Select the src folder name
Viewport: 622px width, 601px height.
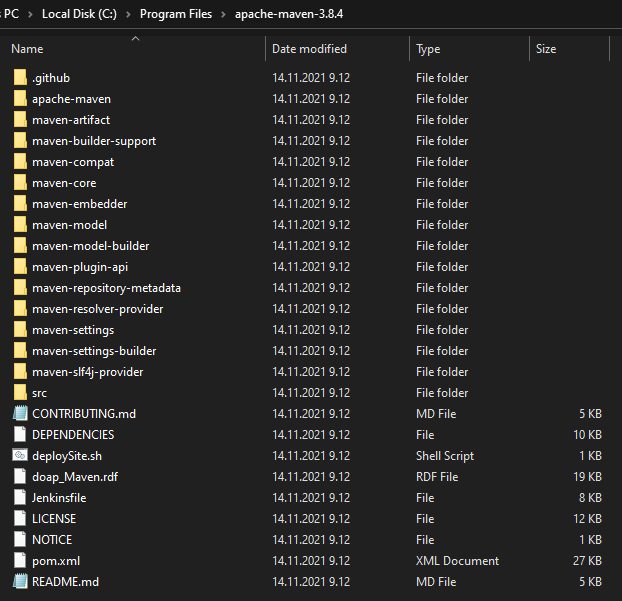[39, 393]
